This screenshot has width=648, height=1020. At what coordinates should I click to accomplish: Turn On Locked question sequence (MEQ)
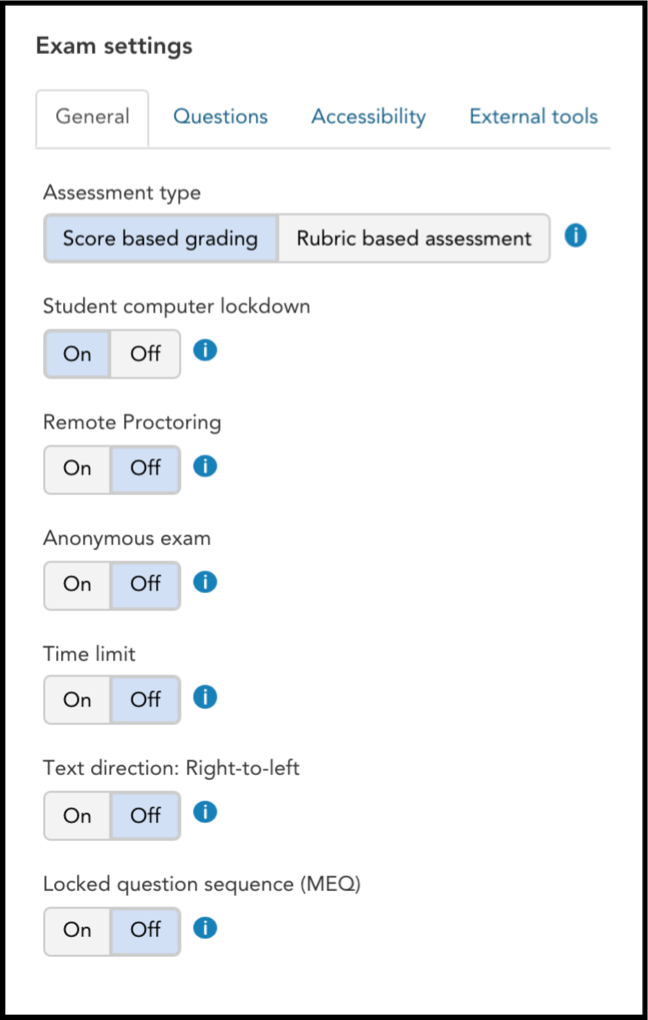click(77, 931)
